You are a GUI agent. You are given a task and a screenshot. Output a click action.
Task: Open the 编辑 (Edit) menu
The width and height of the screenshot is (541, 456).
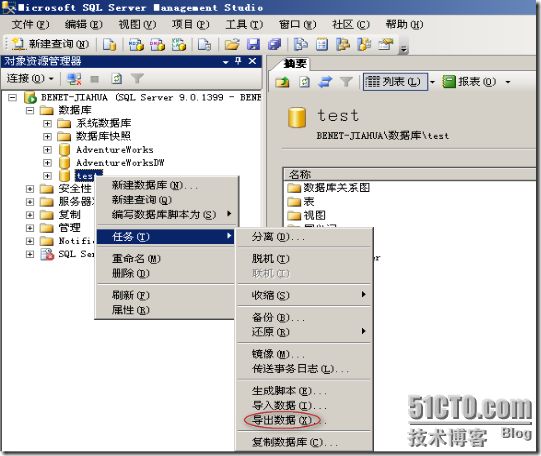[x=83, y=24]
